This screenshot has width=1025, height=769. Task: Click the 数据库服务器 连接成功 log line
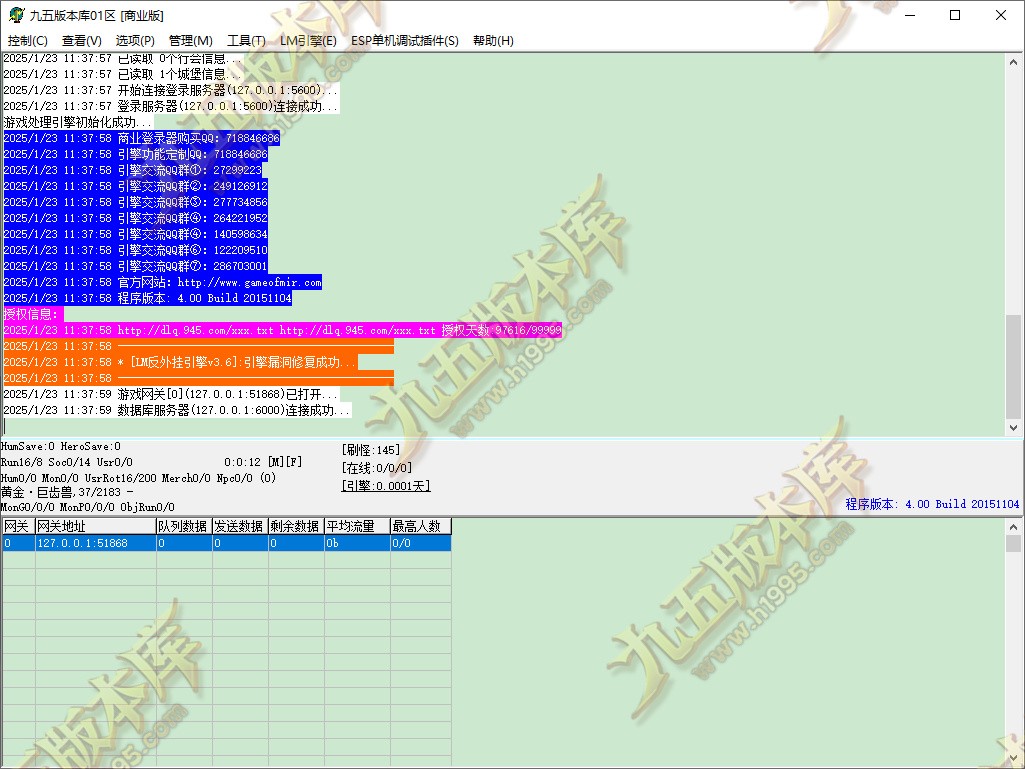177,411
